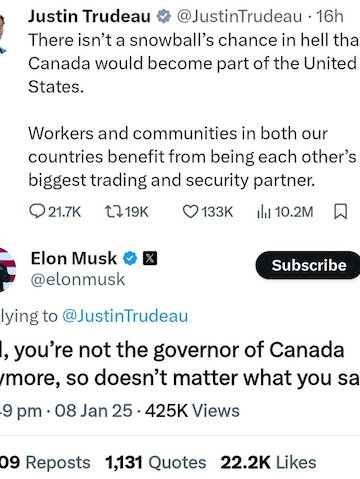The width and height of the screenshot is (360, 479).
Task: Bookmark Justin Trudeau's post
Action: tap(341, 211)
